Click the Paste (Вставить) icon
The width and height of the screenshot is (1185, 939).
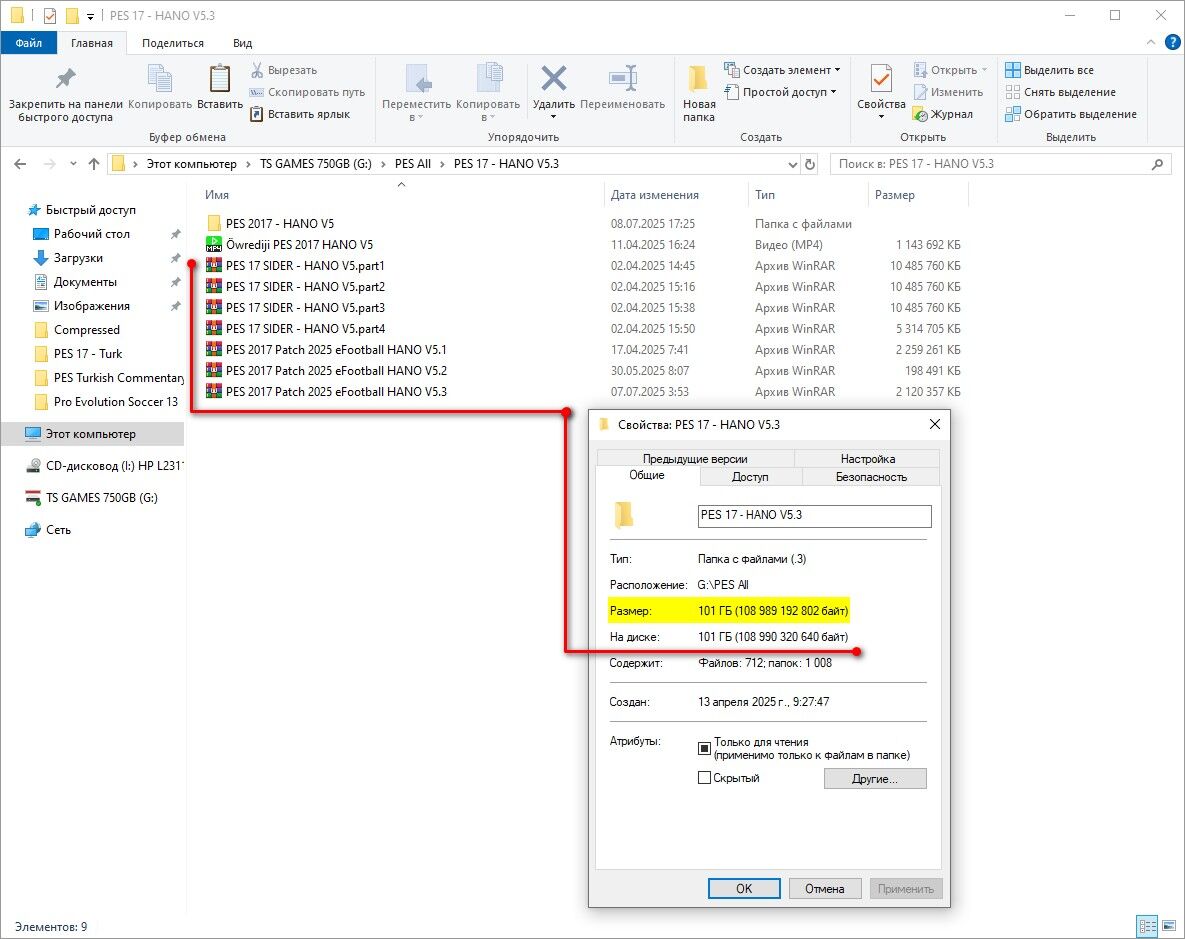[x=220, y=78]
